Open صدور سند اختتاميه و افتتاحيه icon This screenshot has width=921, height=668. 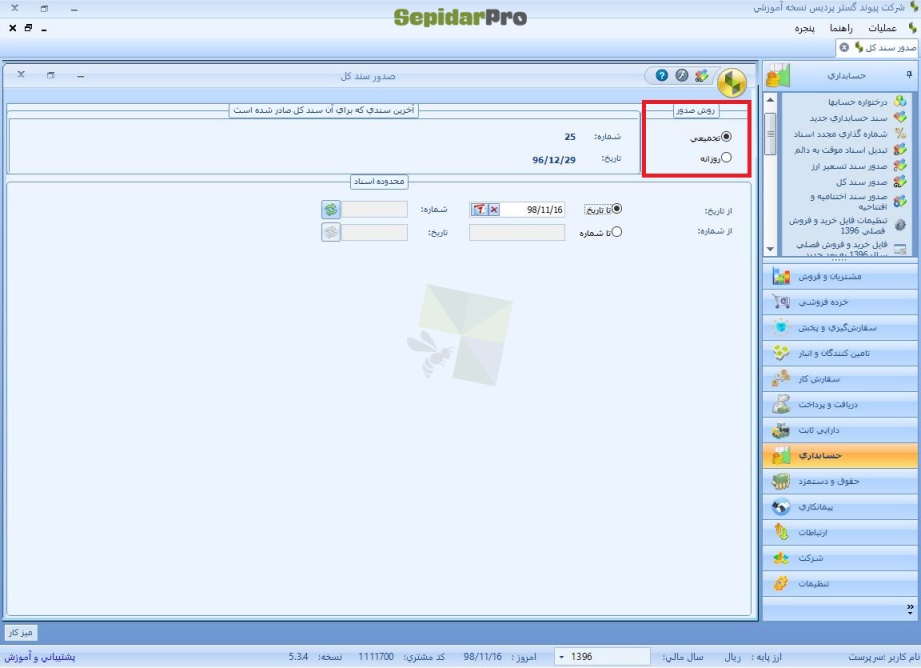coord(899,201)
